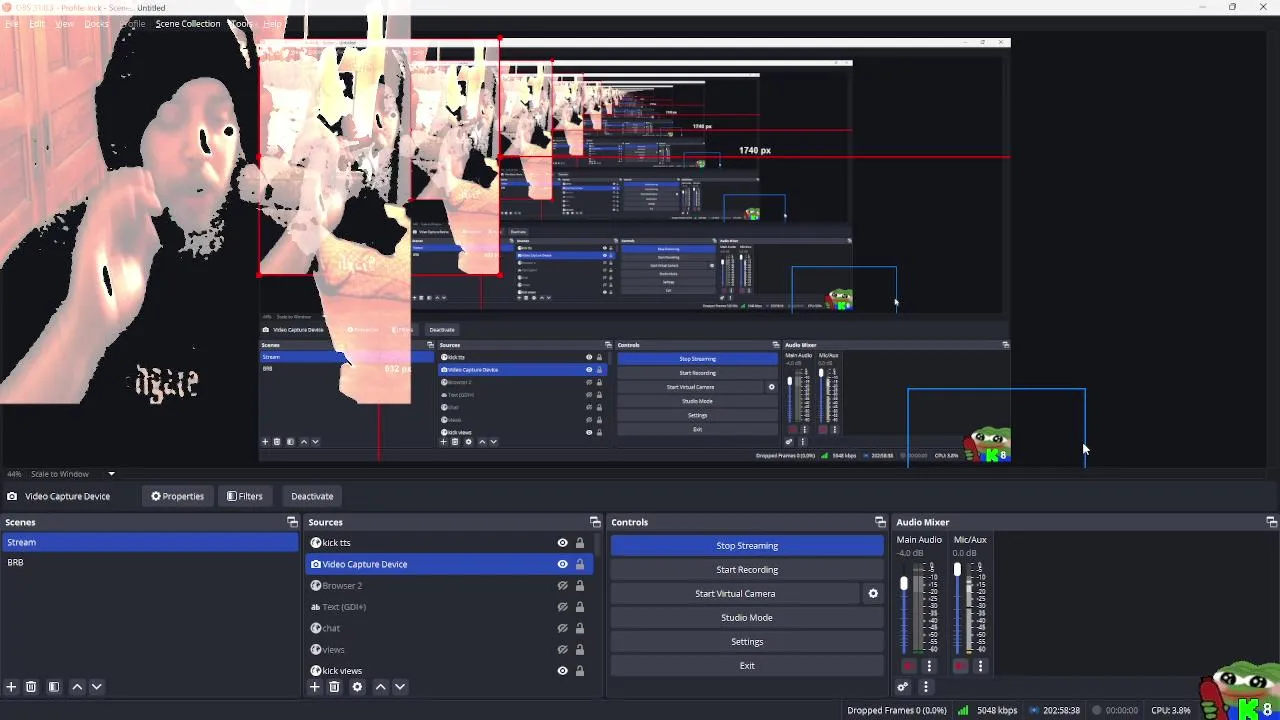Screen dimensions: 1280x720
Task: Move source down arrow in Sources panel
Action: [400, 687]
